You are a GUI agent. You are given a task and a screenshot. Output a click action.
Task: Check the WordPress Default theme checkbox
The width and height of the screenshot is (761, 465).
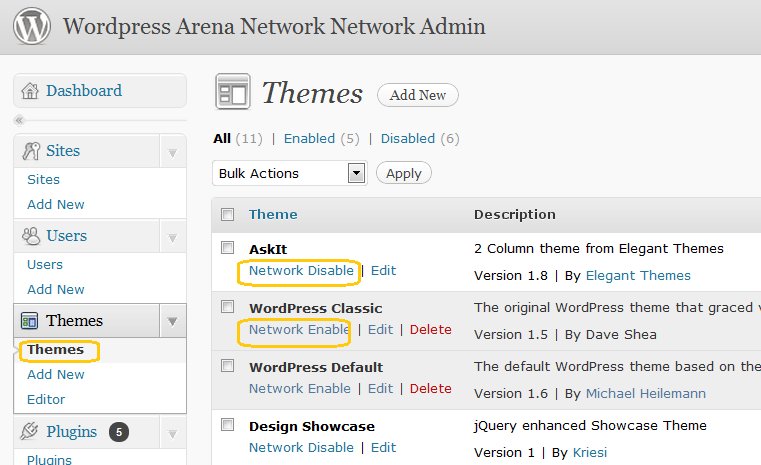point(228,365)
